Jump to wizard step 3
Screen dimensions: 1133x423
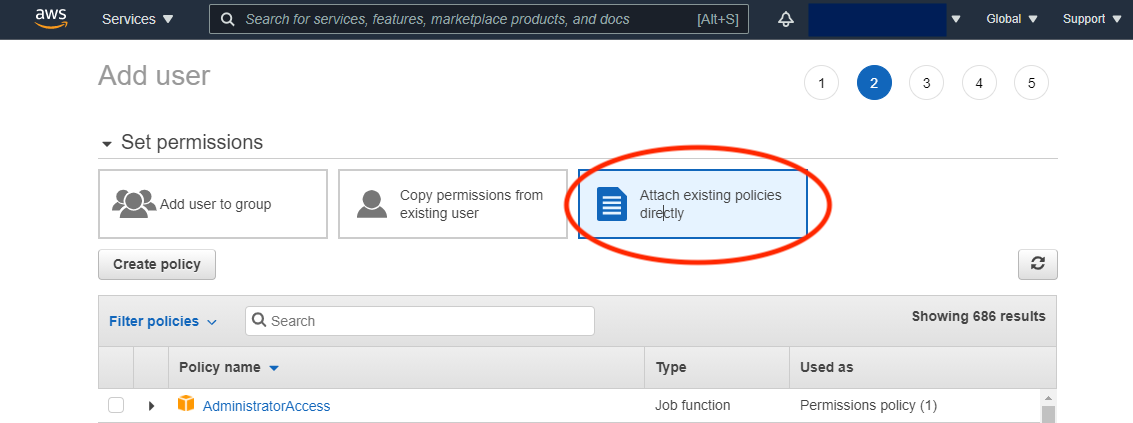926,83
